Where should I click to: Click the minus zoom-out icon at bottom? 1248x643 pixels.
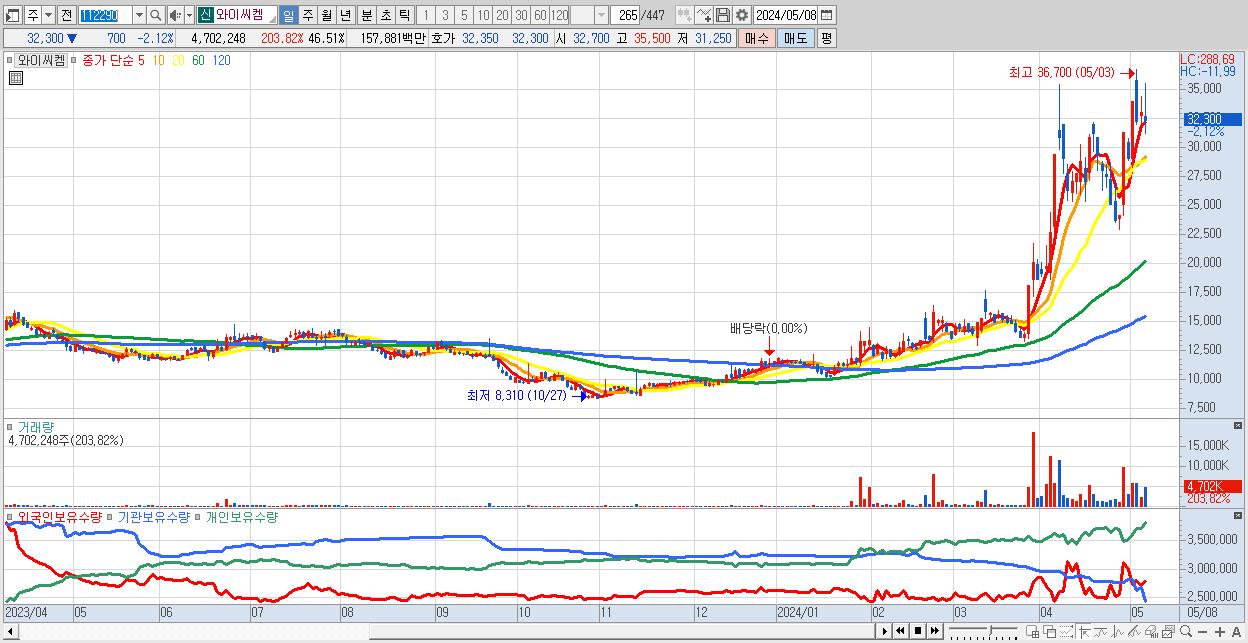[1202, 632]
